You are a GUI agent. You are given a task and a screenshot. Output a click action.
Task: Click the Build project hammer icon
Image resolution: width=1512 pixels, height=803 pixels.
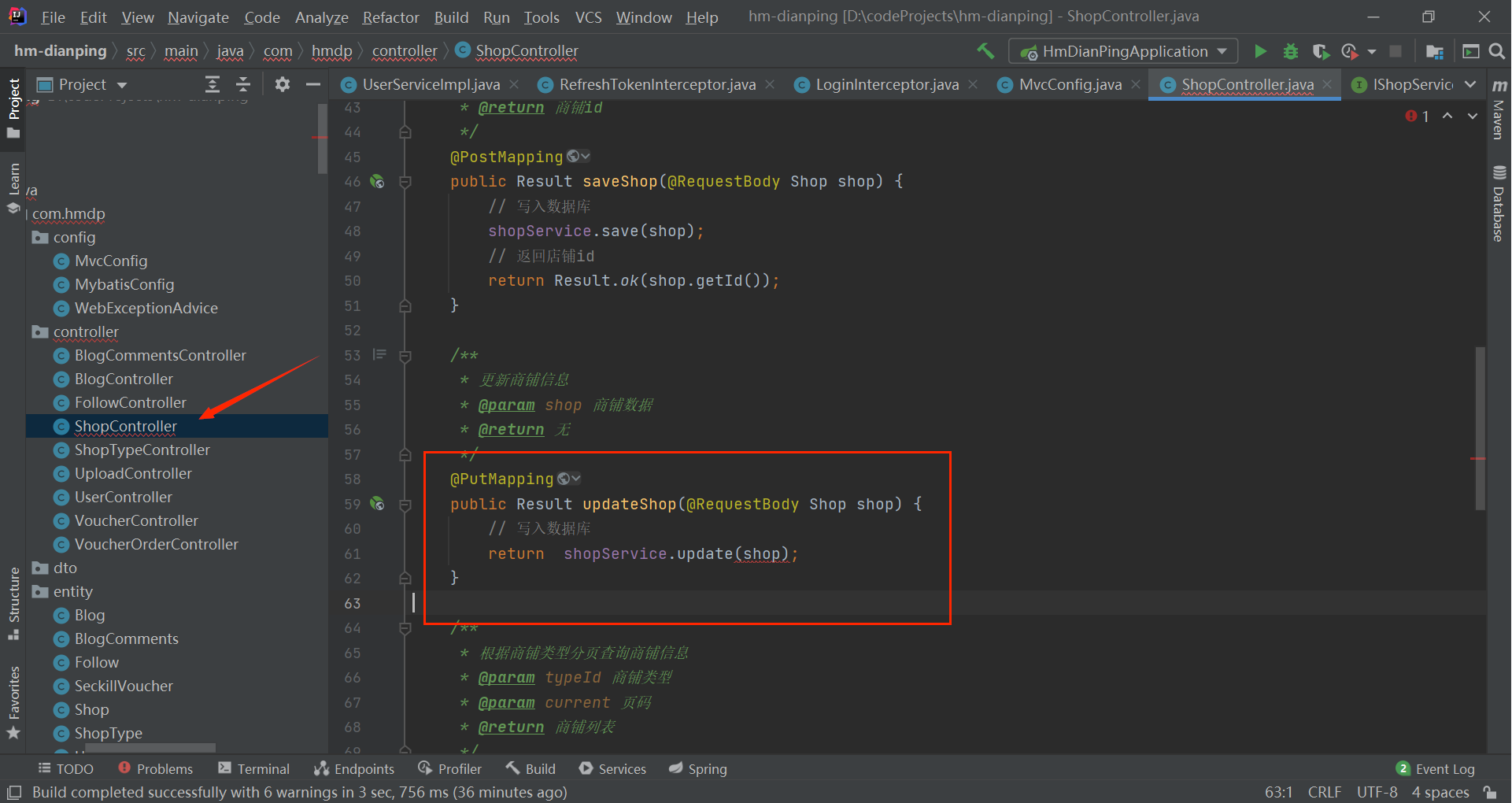[x=985, y=51]
